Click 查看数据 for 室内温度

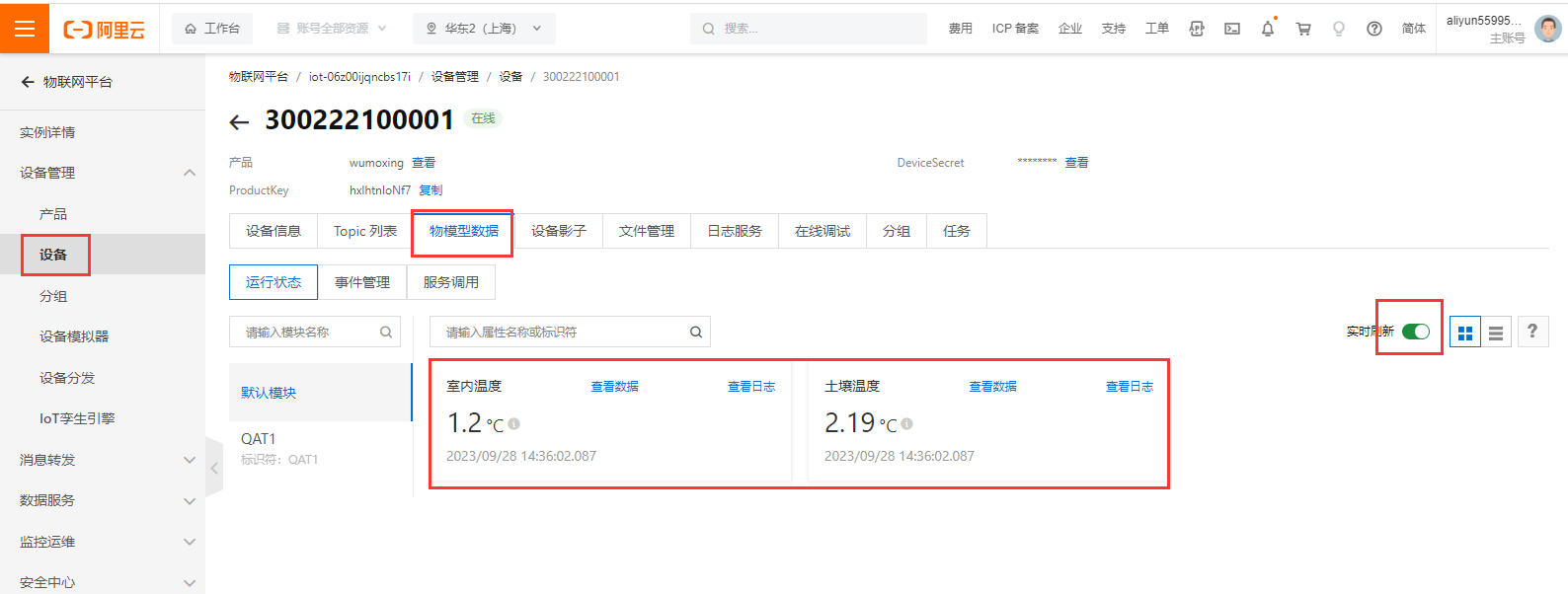[614, 387]
